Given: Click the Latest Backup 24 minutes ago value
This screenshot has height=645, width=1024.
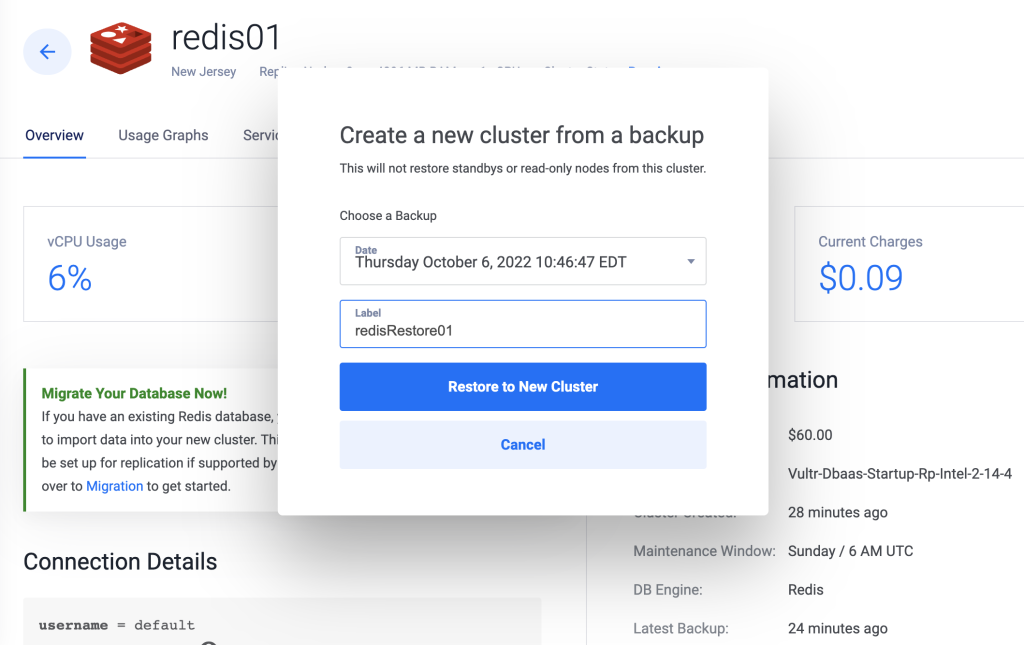Looking at the screenshot, I should coord(837,629).
